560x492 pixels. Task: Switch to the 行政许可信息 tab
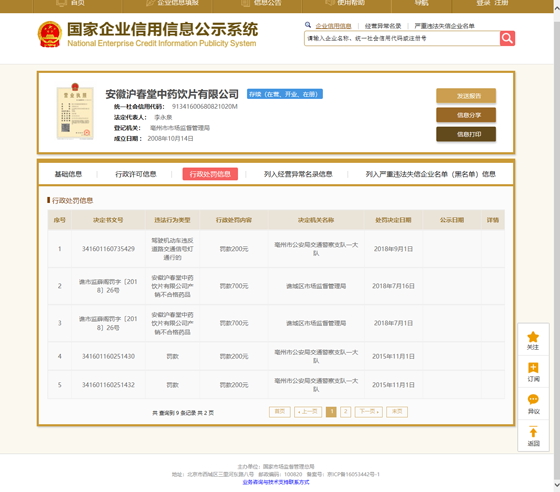[136, 174]
